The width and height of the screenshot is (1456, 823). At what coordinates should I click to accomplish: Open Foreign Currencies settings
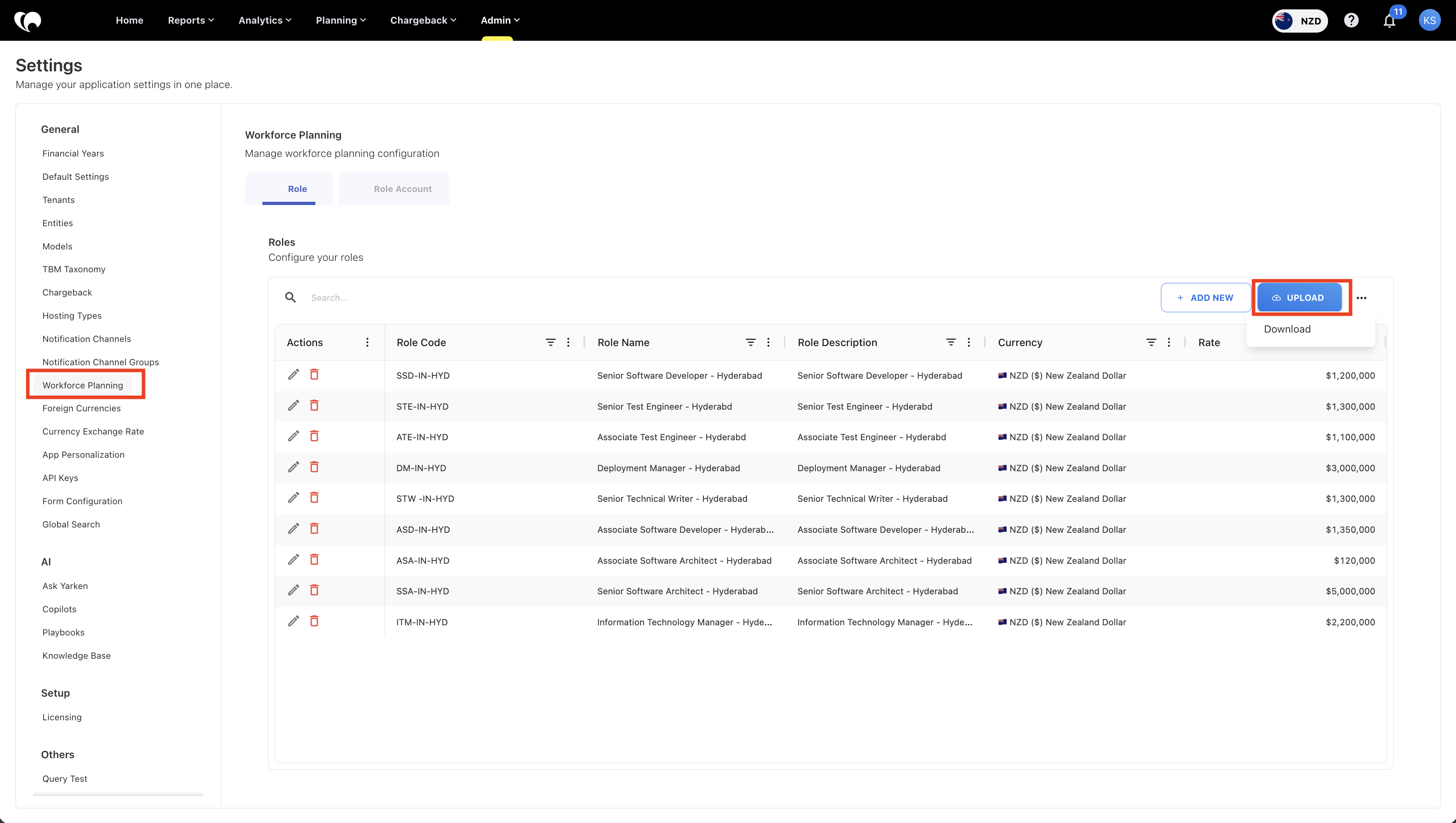[x=82, y=408]
